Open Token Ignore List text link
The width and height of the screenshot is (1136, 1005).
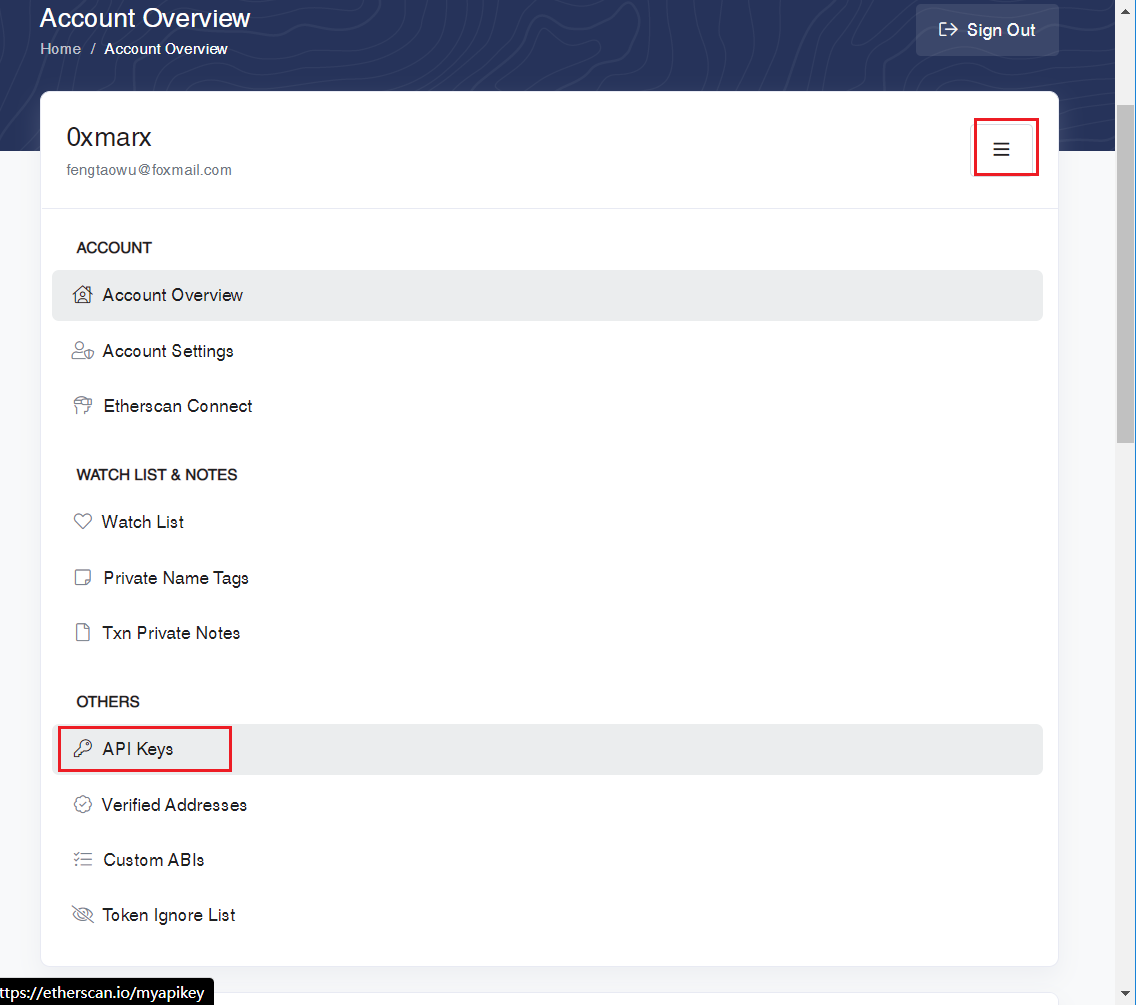(x=169, y=915)
